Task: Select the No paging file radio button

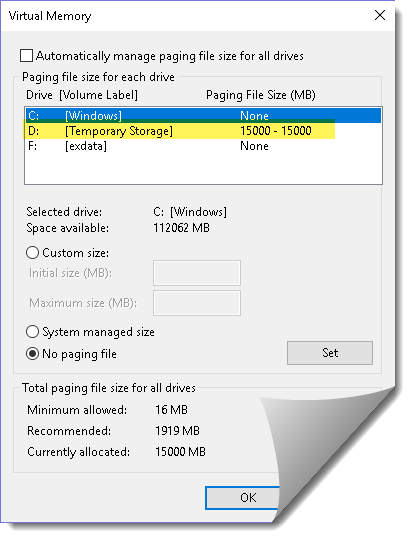Action: click(32, 353)
